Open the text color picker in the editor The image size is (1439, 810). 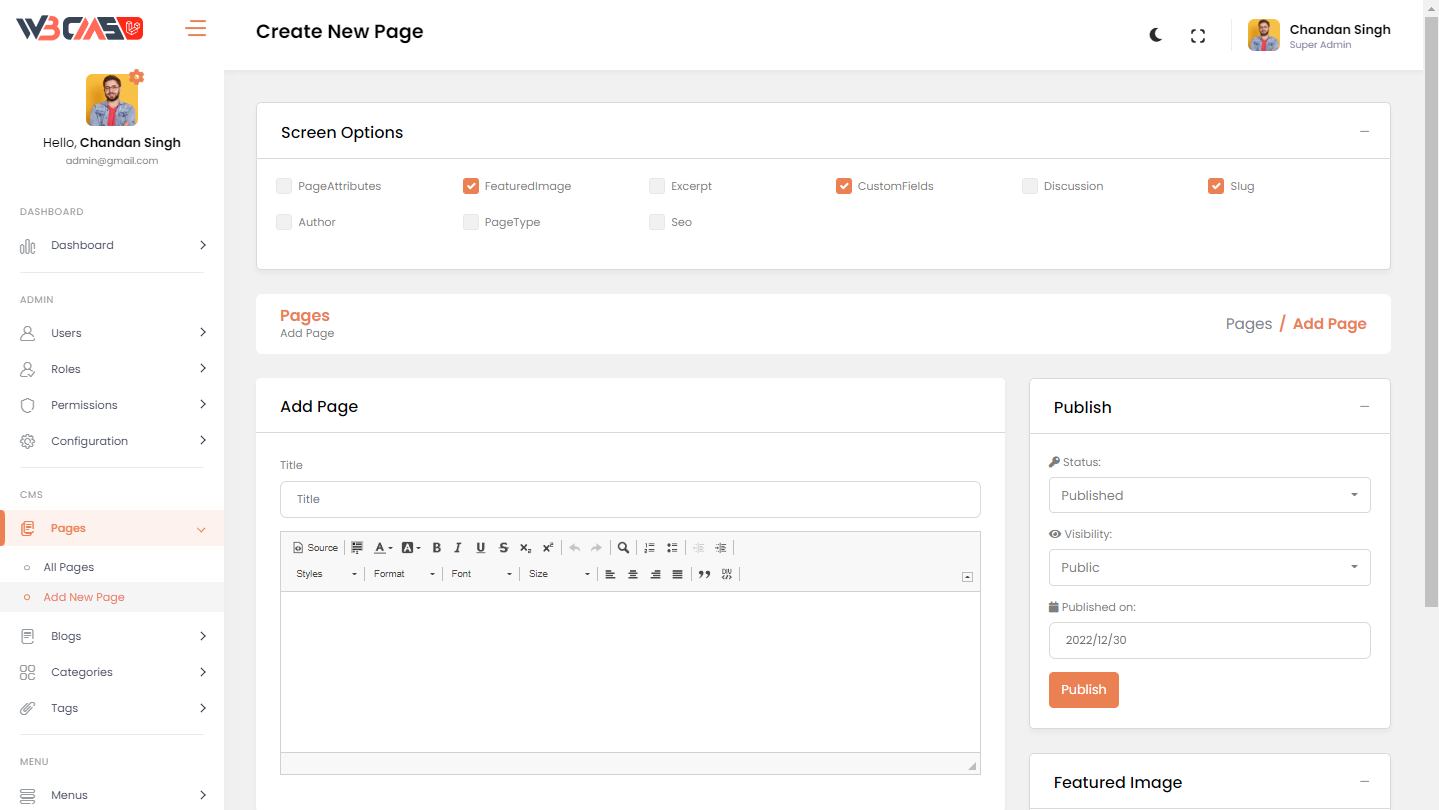(383, 548)
